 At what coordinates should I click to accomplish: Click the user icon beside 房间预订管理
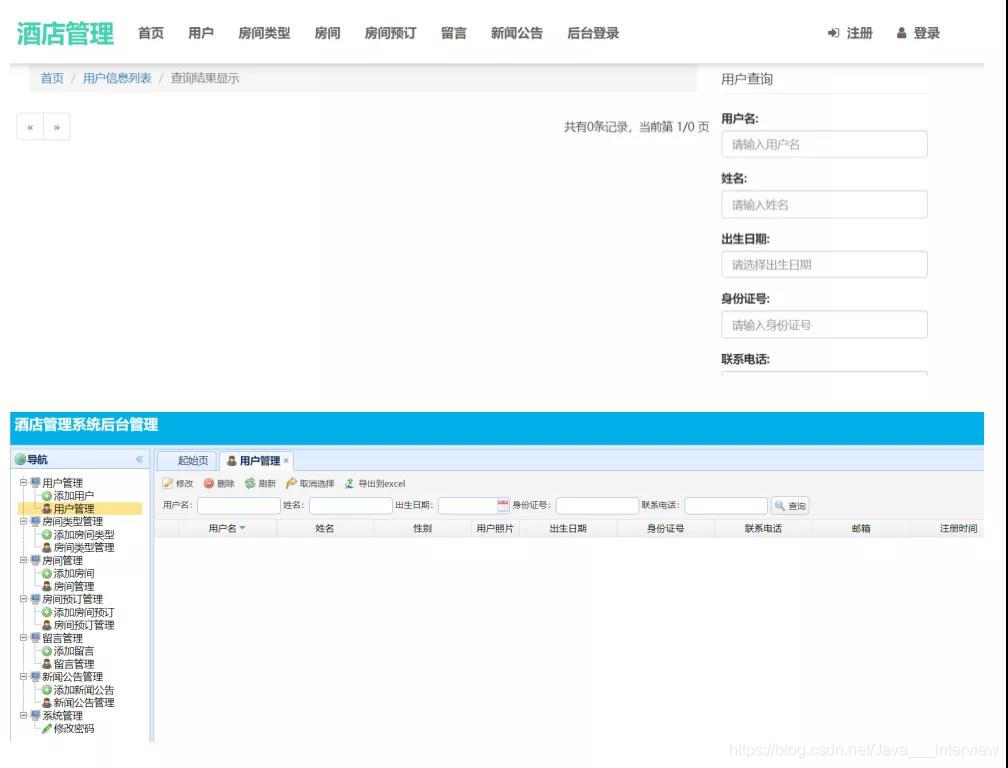pos(46,626)
